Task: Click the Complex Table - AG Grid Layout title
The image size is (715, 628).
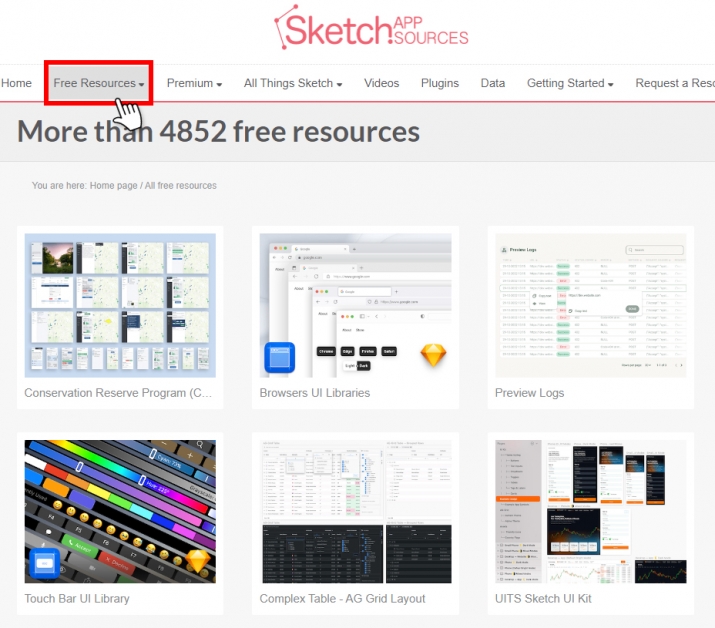Action: coord(342,598)
